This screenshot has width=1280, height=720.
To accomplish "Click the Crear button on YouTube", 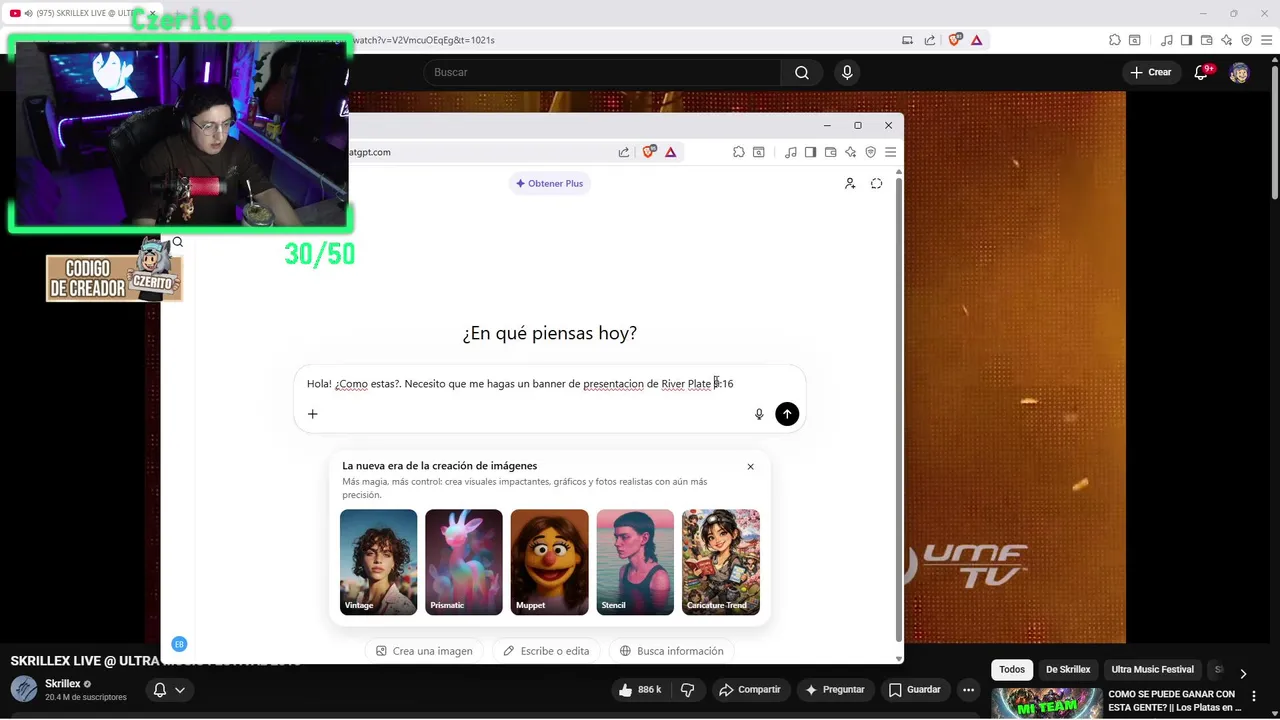I will (x=1150, y=72).
